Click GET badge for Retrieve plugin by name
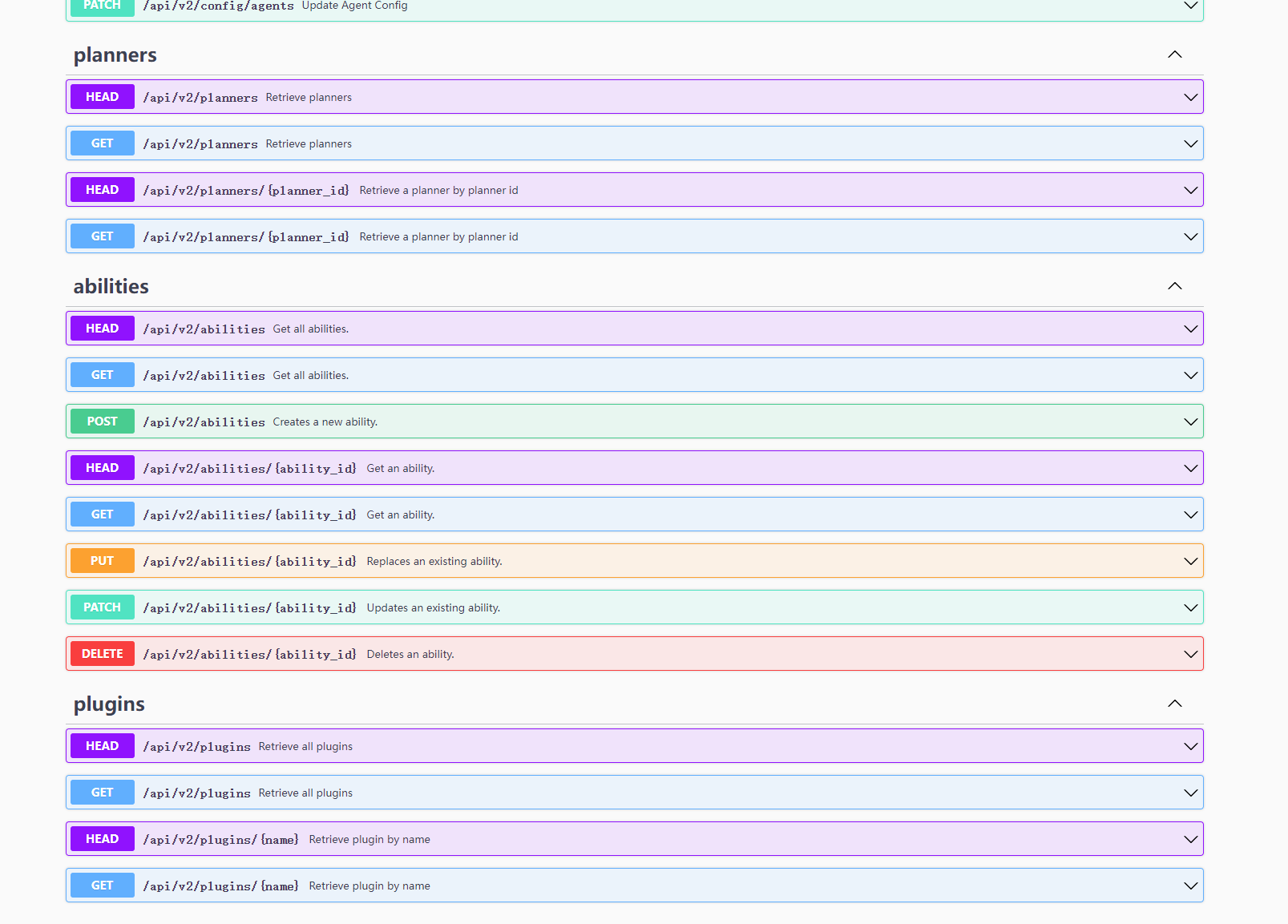The height and width of the screenshot is (924, 1288). (103, 886)
